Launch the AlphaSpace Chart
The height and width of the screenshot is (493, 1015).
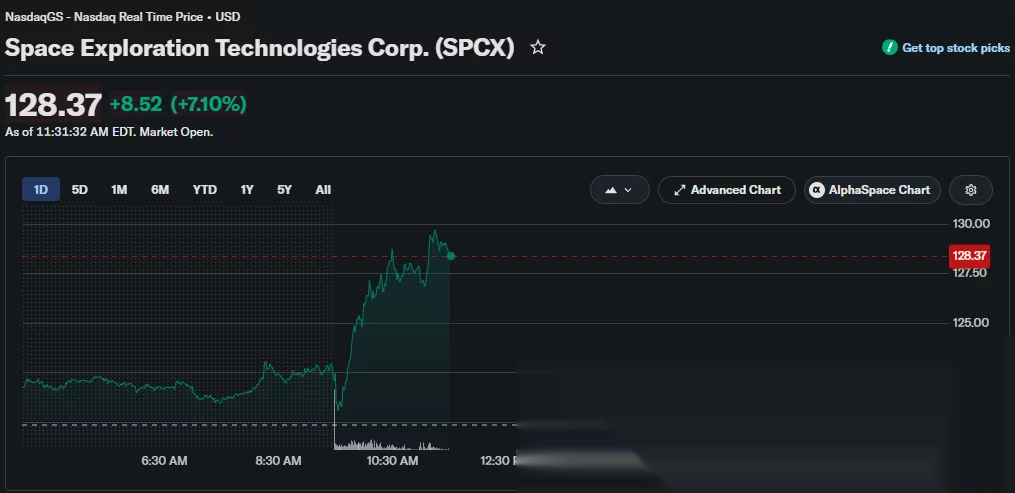[872, 190]
